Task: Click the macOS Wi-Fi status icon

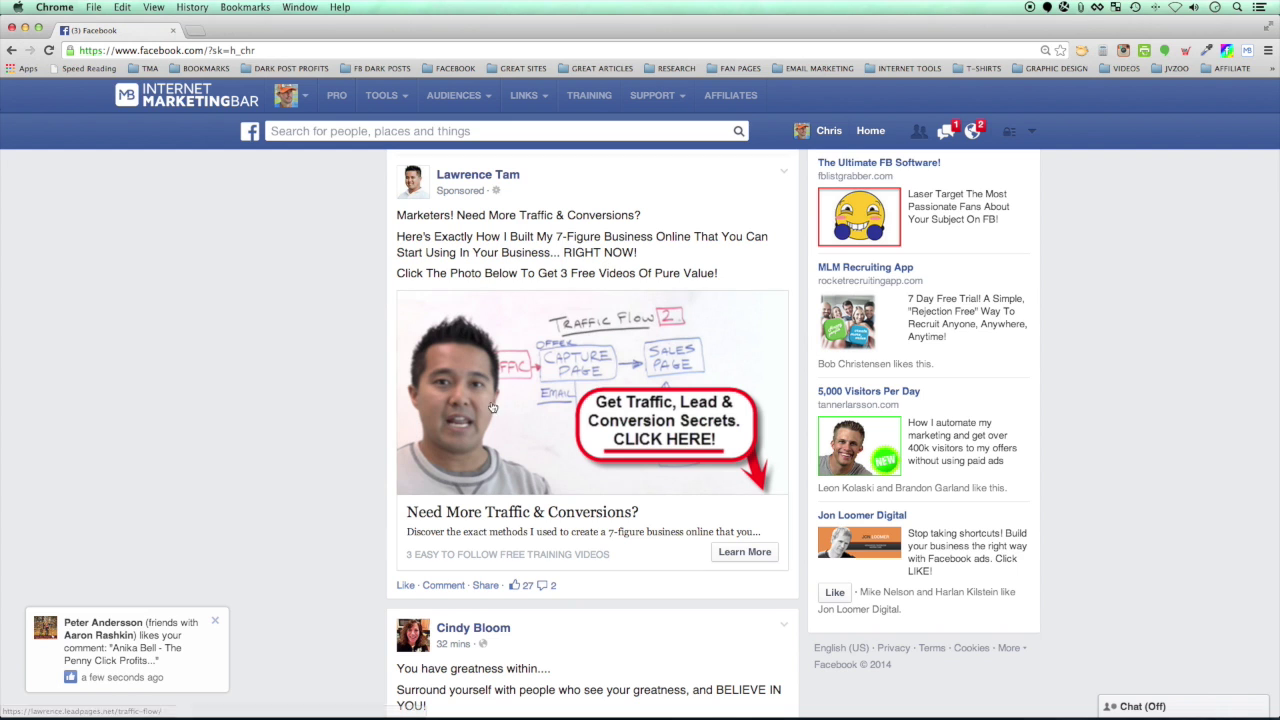Action: [x=1175, y=7]
